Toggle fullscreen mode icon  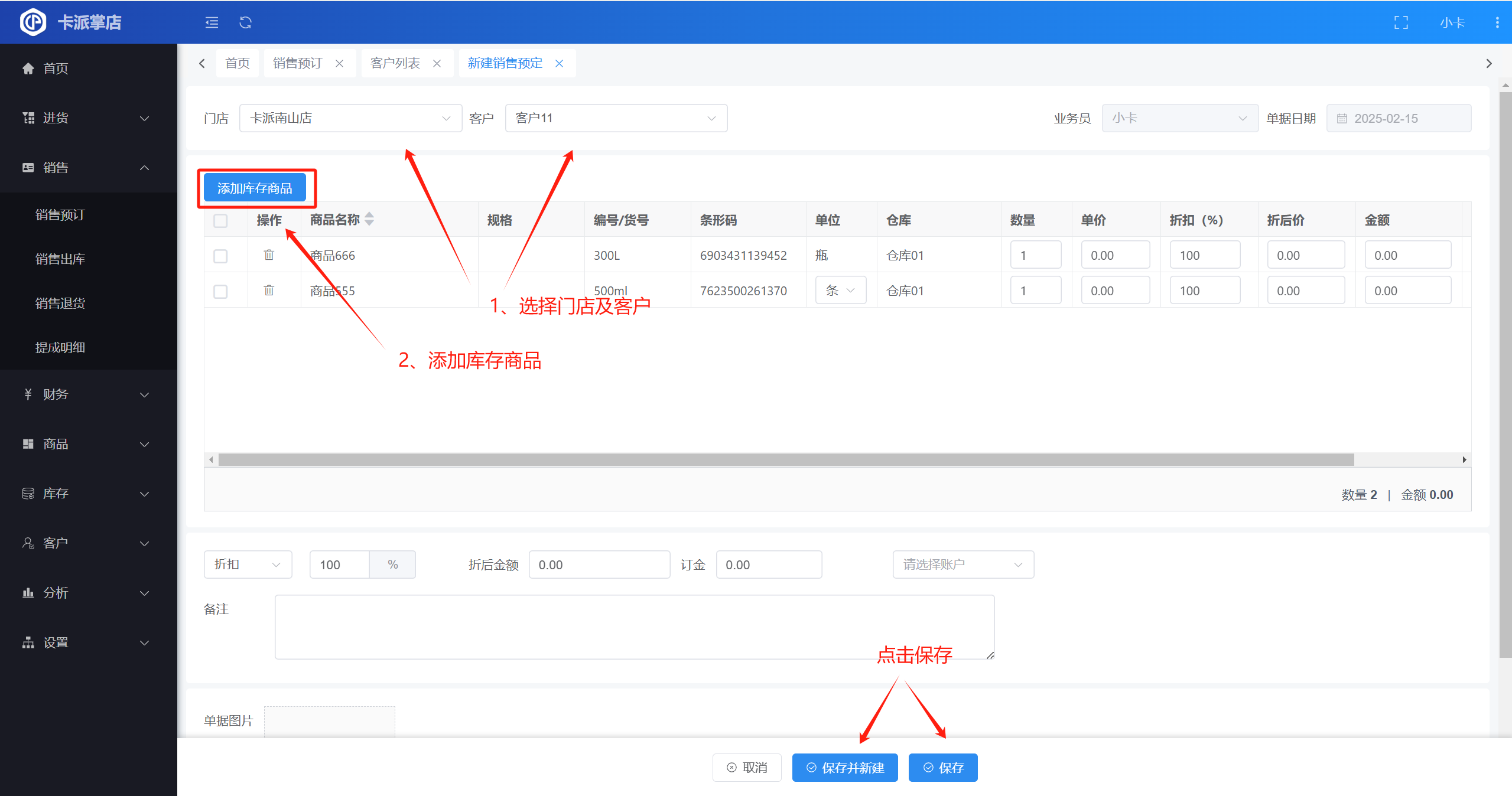[x=1401, y=22]
